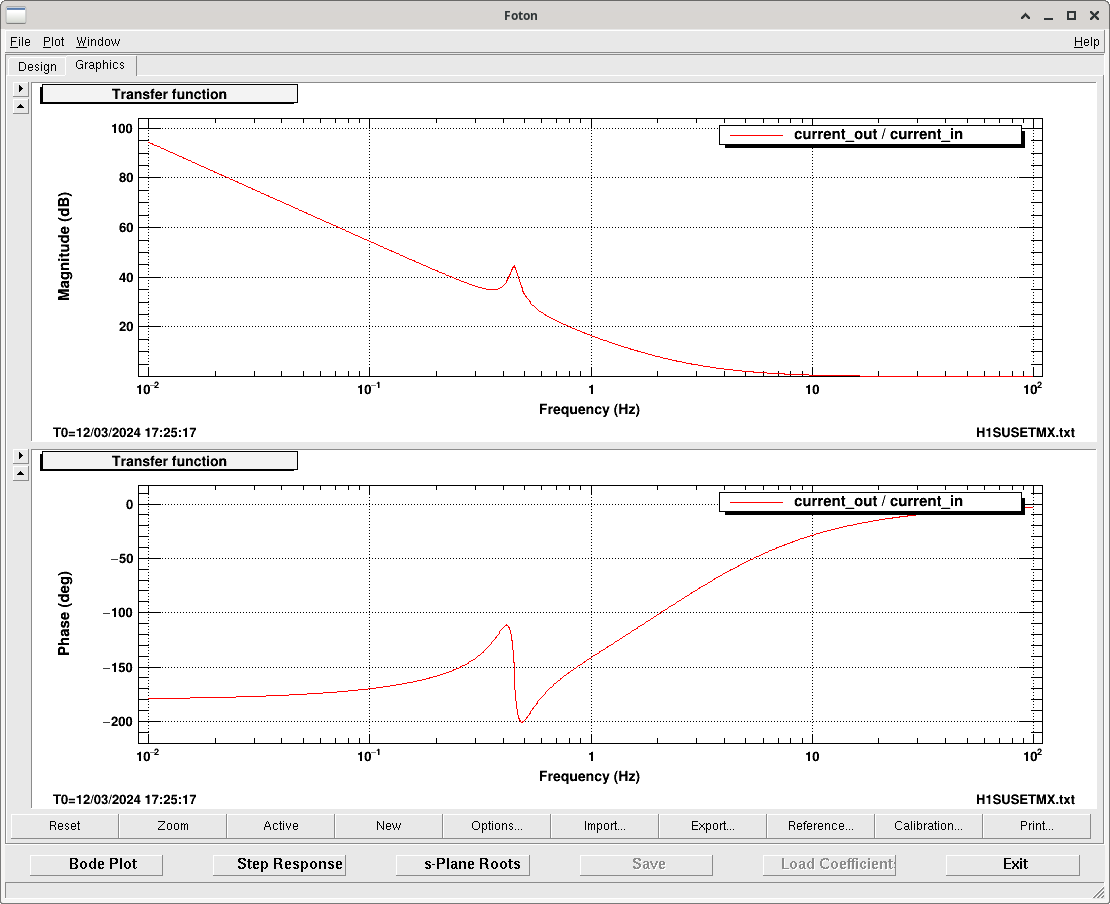Click the Calibration... button
The image size is (1110, 904).
[x=928, y=826]
